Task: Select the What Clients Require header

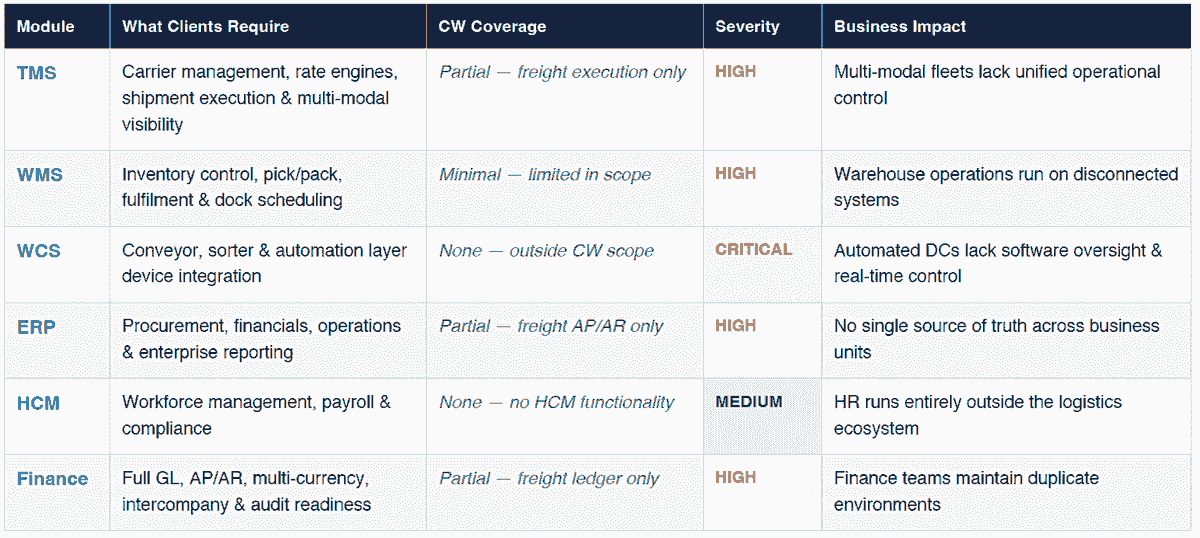Action: (205, 26)
